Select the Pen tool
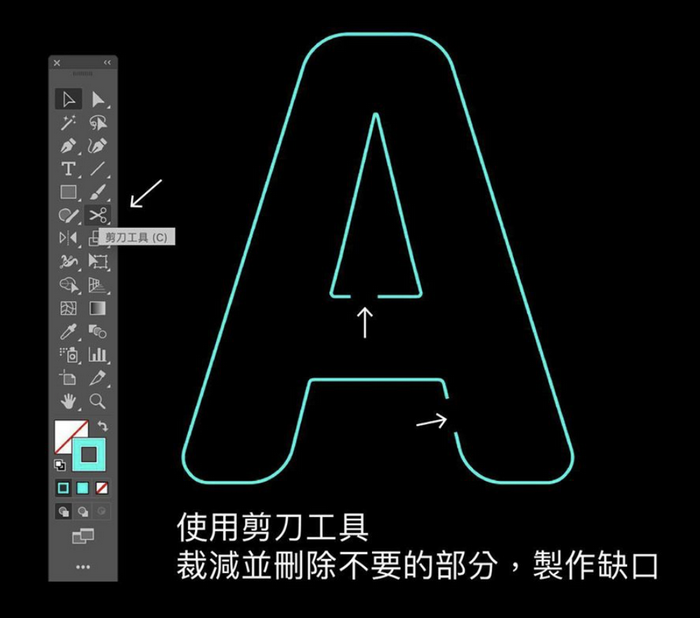 [68, 146]
